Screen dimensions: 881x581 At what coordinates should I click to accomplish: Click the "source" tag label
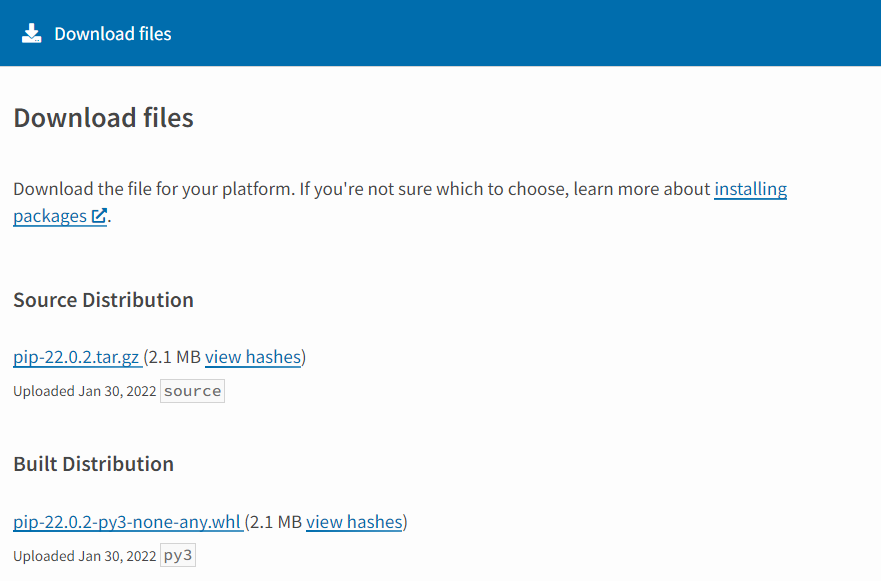pyautogui.click(x=192, y=391)
